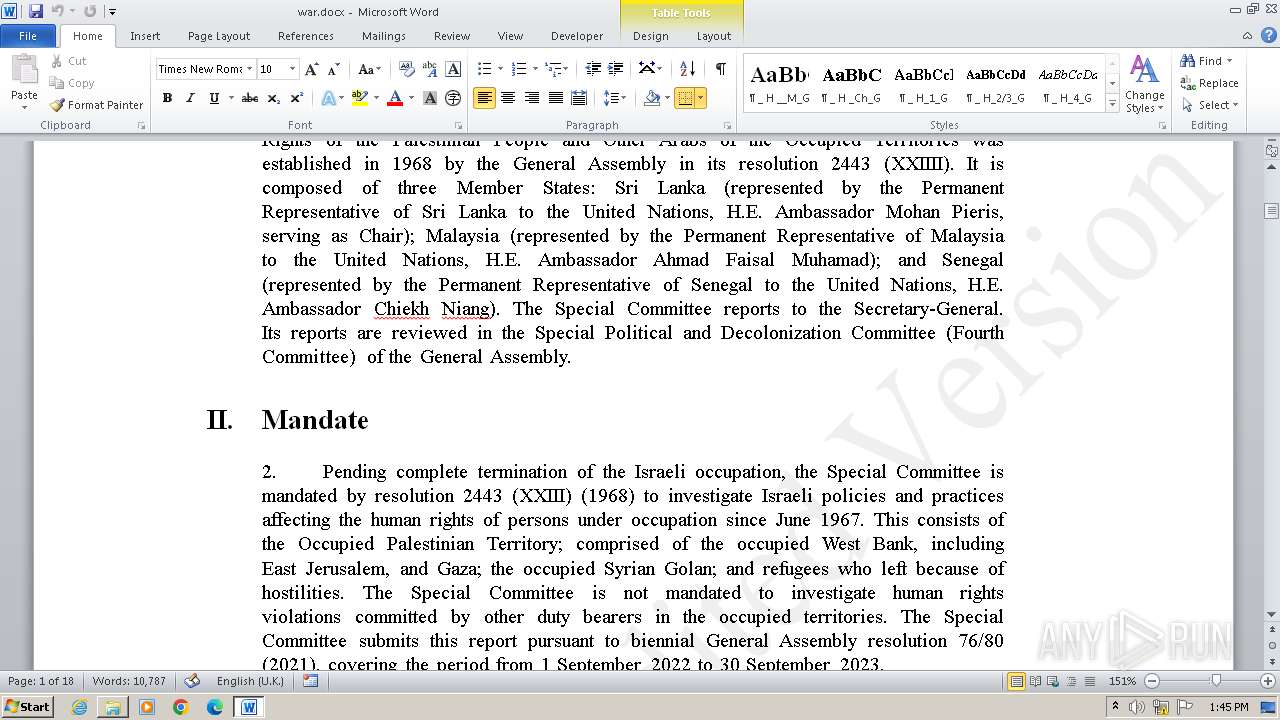Toggle Print Layout view in status bar
1280x720 pixels.
click(x=1017, y=681)
